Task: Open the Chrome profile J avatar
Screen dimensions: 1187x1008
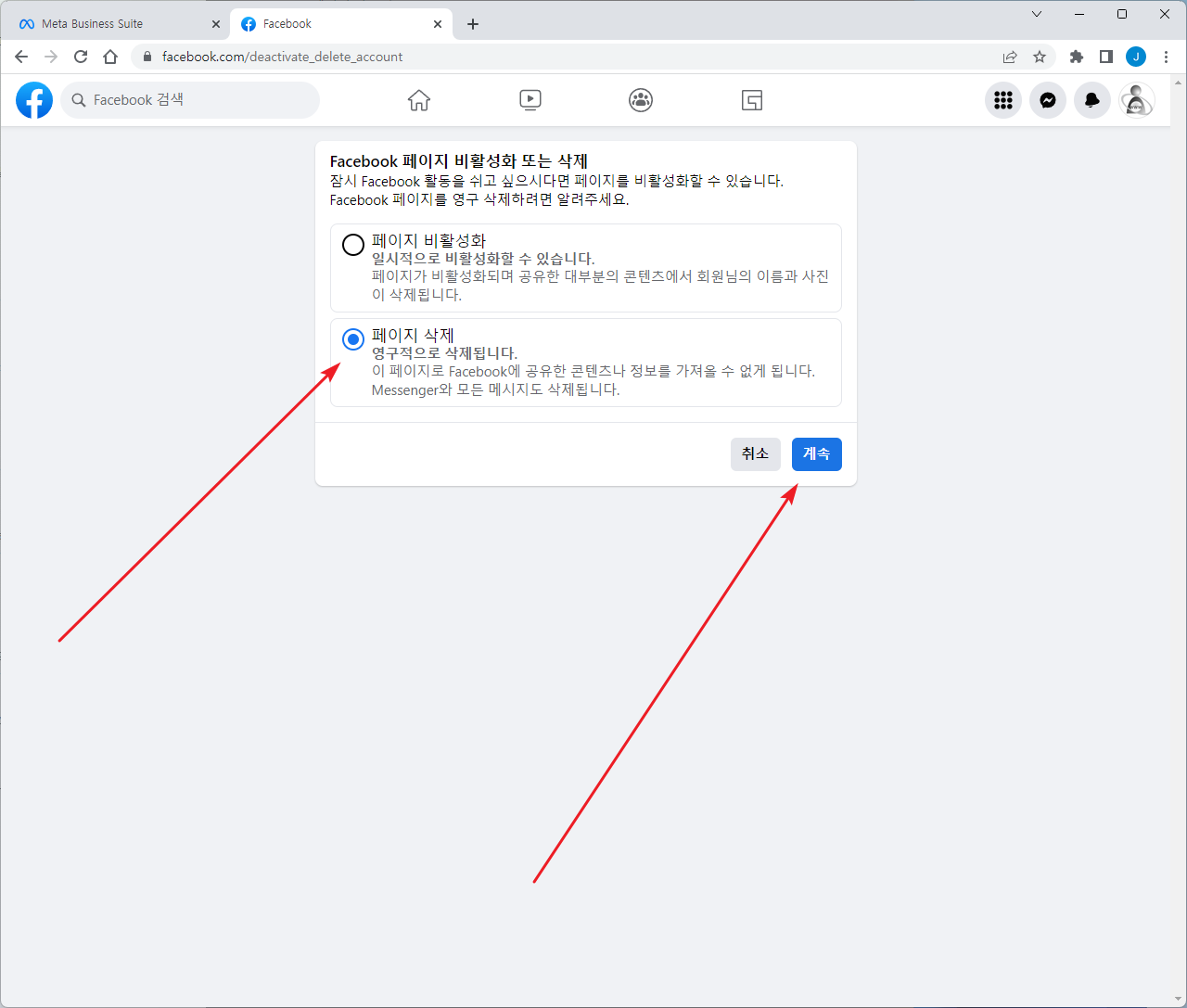Action: click(x=1136, y=57)
